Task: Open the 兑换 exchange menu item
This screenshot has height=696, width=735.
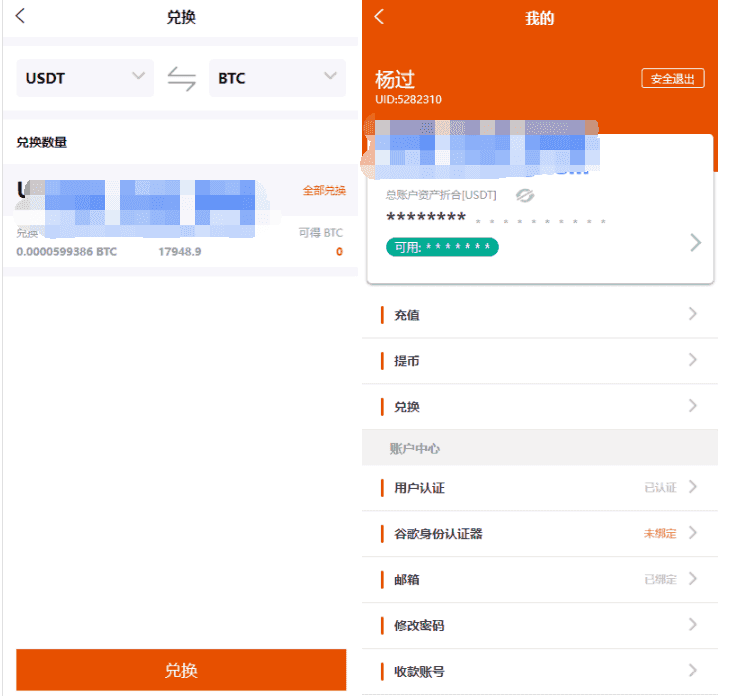Action: pos(540,406)
